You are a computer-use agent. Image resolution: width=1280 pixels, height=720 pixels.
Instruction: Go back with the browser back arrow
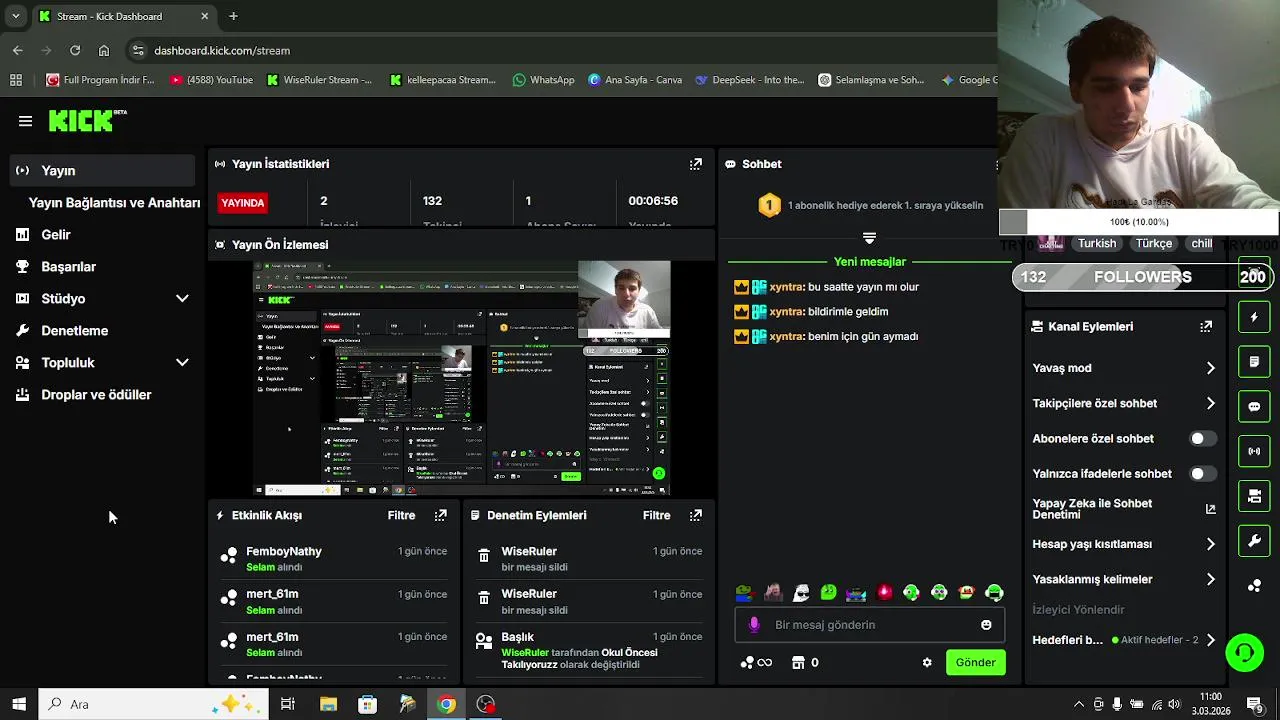[18, 50]
